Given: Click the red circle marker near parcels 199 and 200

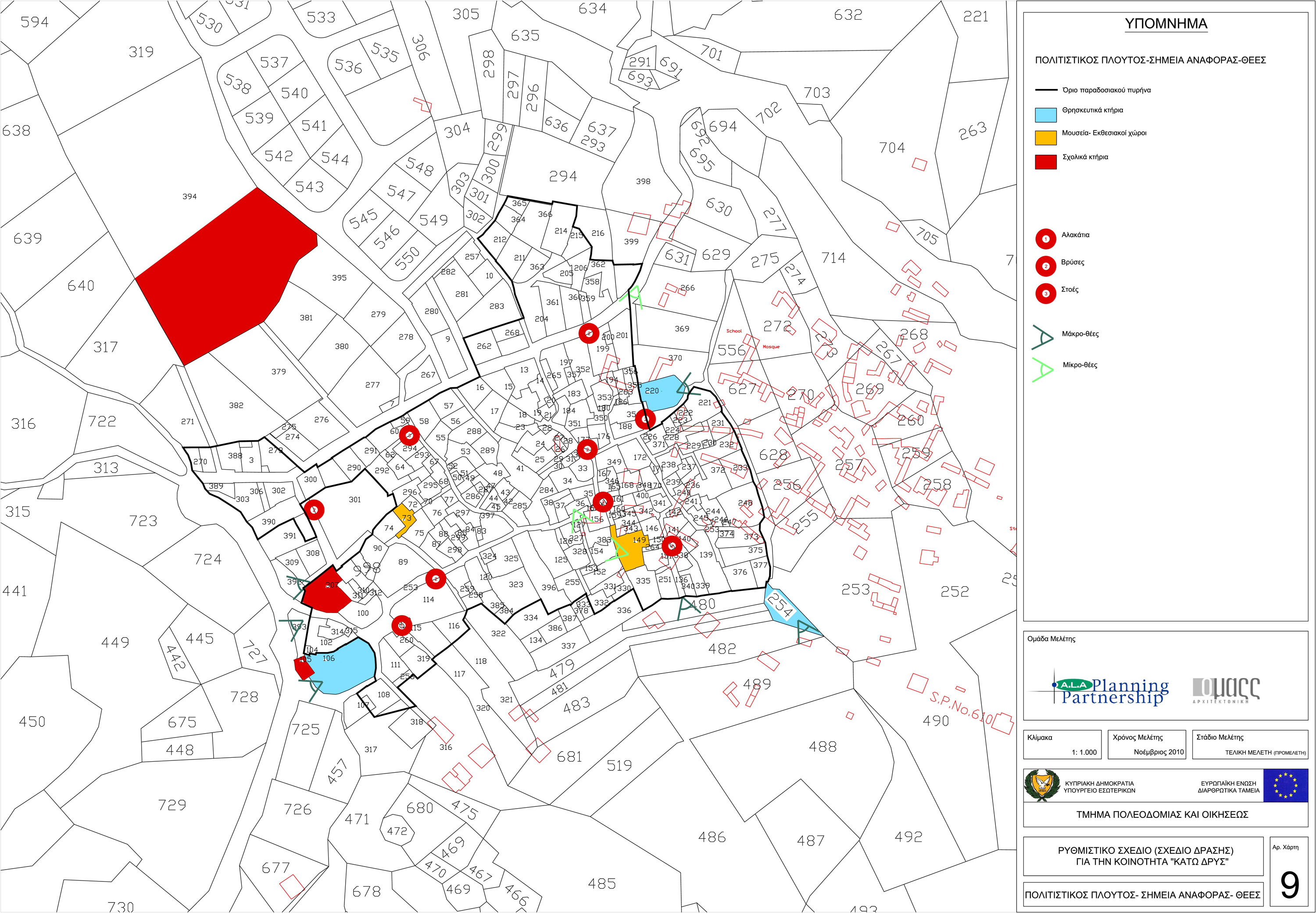Looking at the screenshot, I should tap(589, 333).
